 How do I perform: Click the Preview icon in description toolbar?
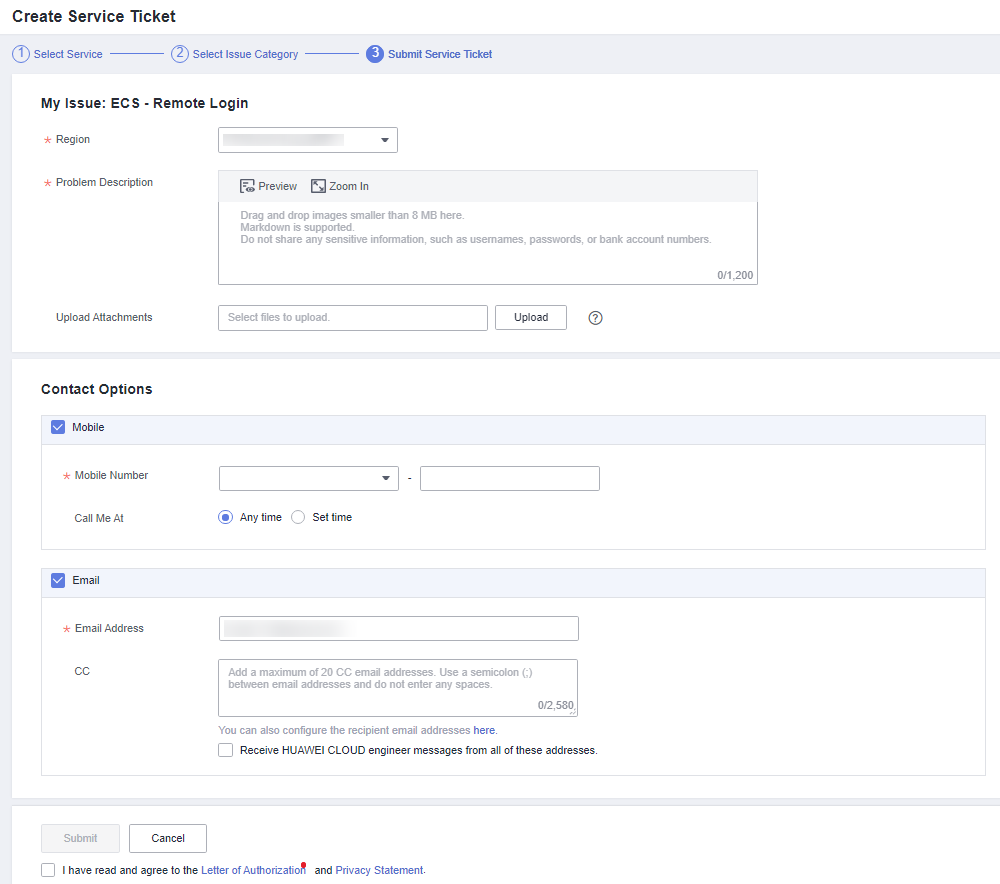point(247,186)
